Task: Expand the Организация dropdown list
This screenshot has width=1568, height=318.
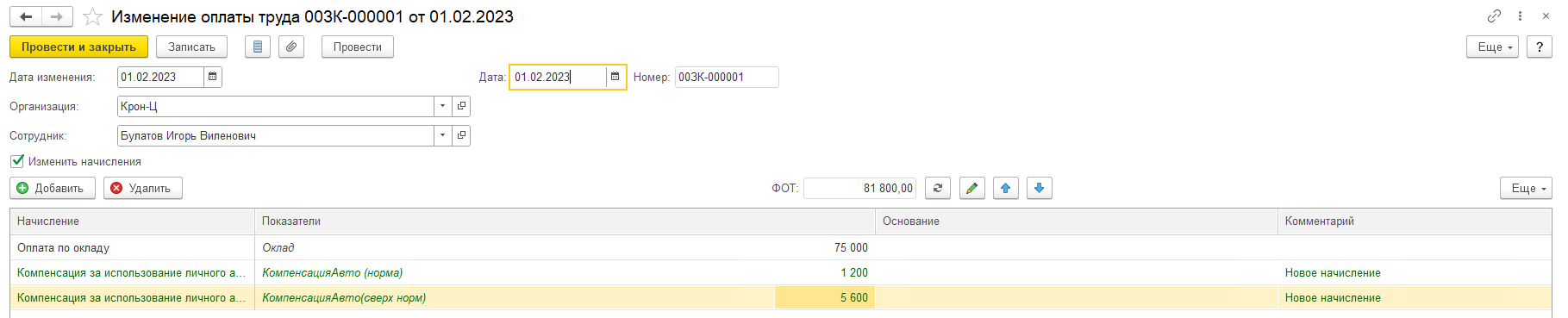Action: tap(443, 106)
